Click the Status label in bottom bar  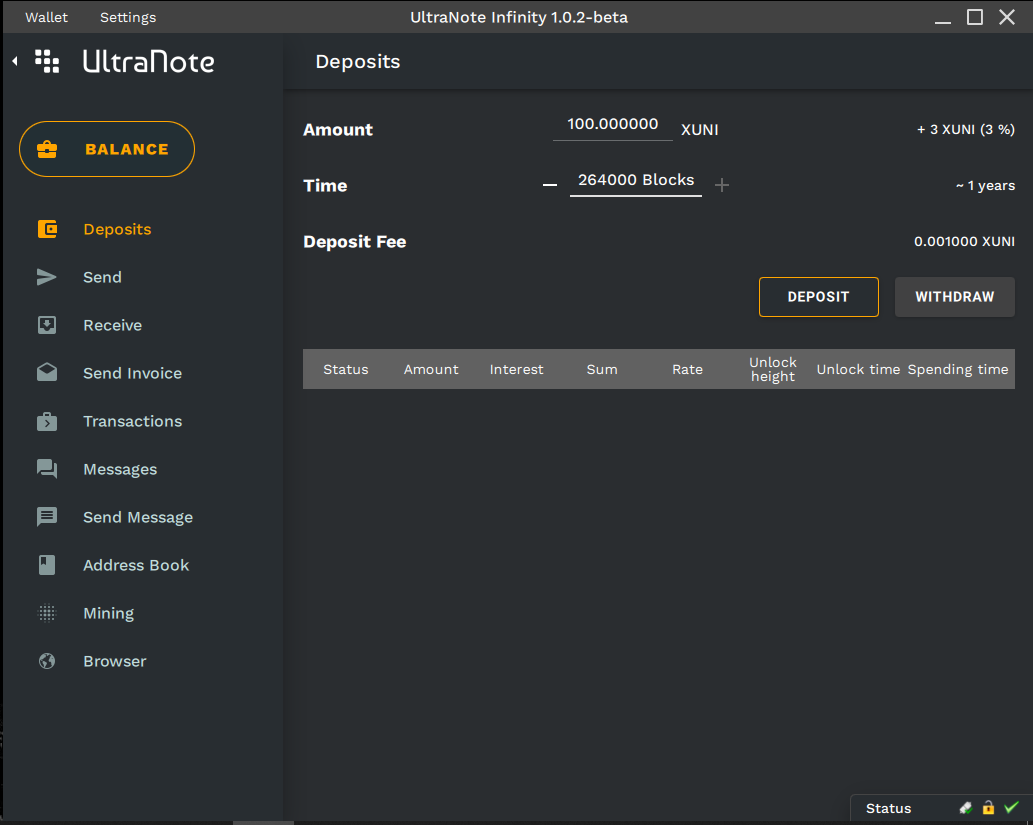888,809
